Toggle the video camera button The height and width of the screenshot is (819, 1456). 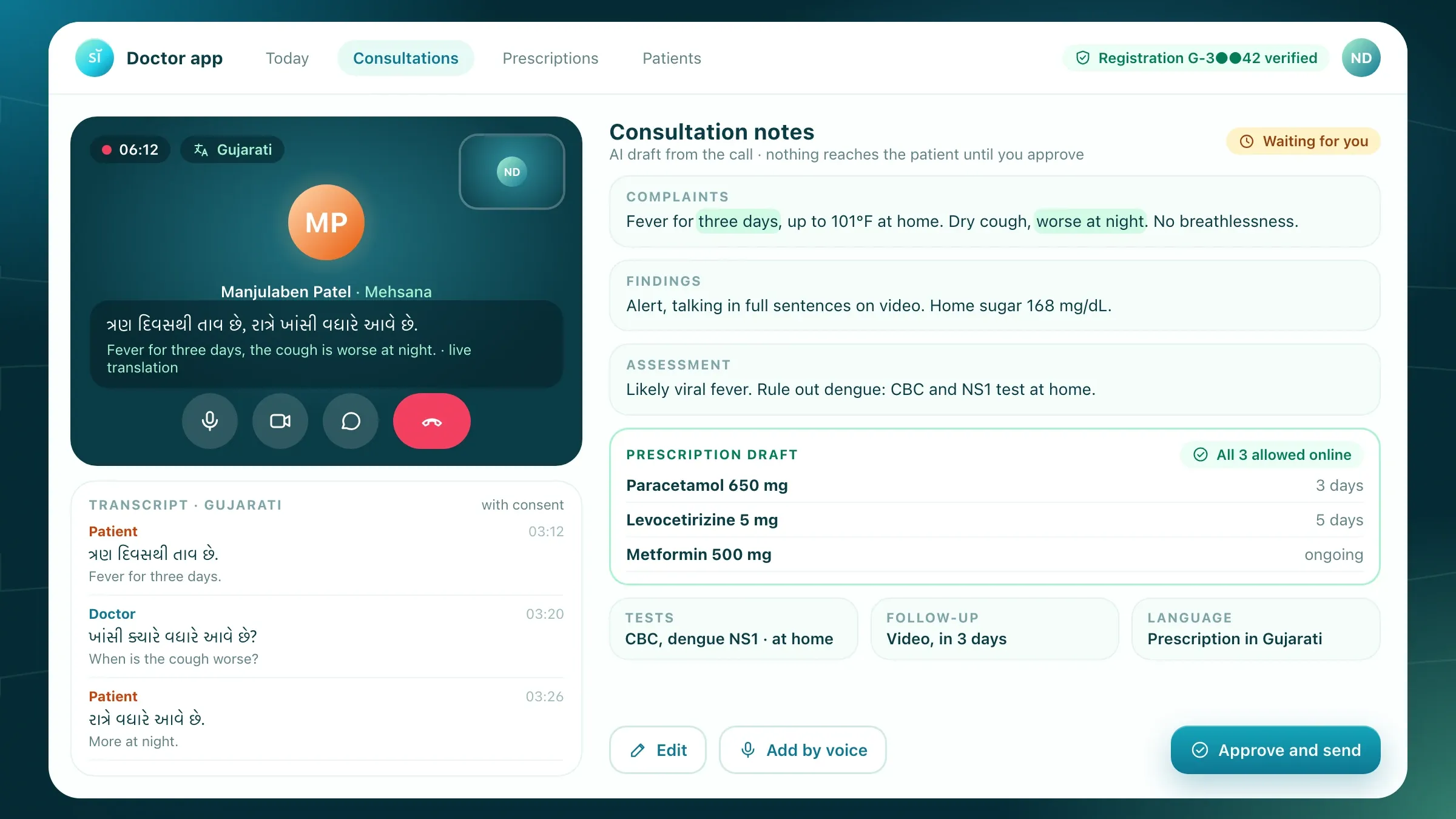tap(280, 421)
